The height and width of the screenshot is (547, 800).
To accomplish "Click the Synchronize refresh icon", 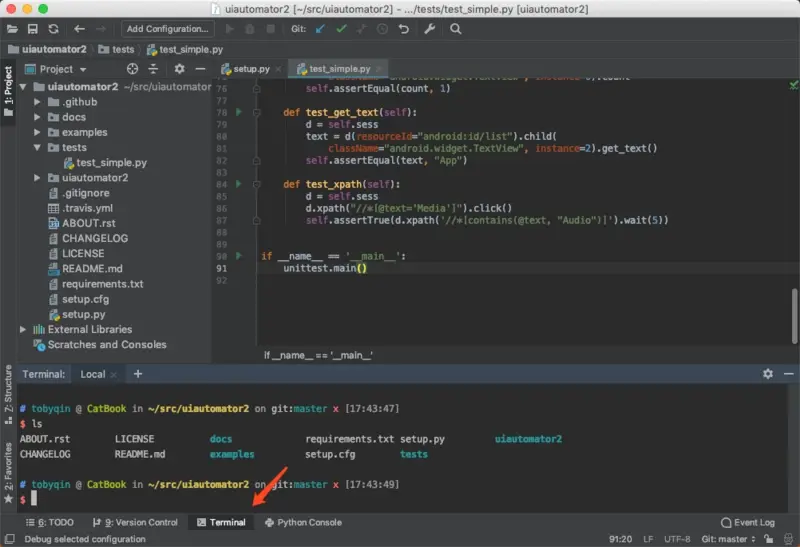I will tap(54, 29).
